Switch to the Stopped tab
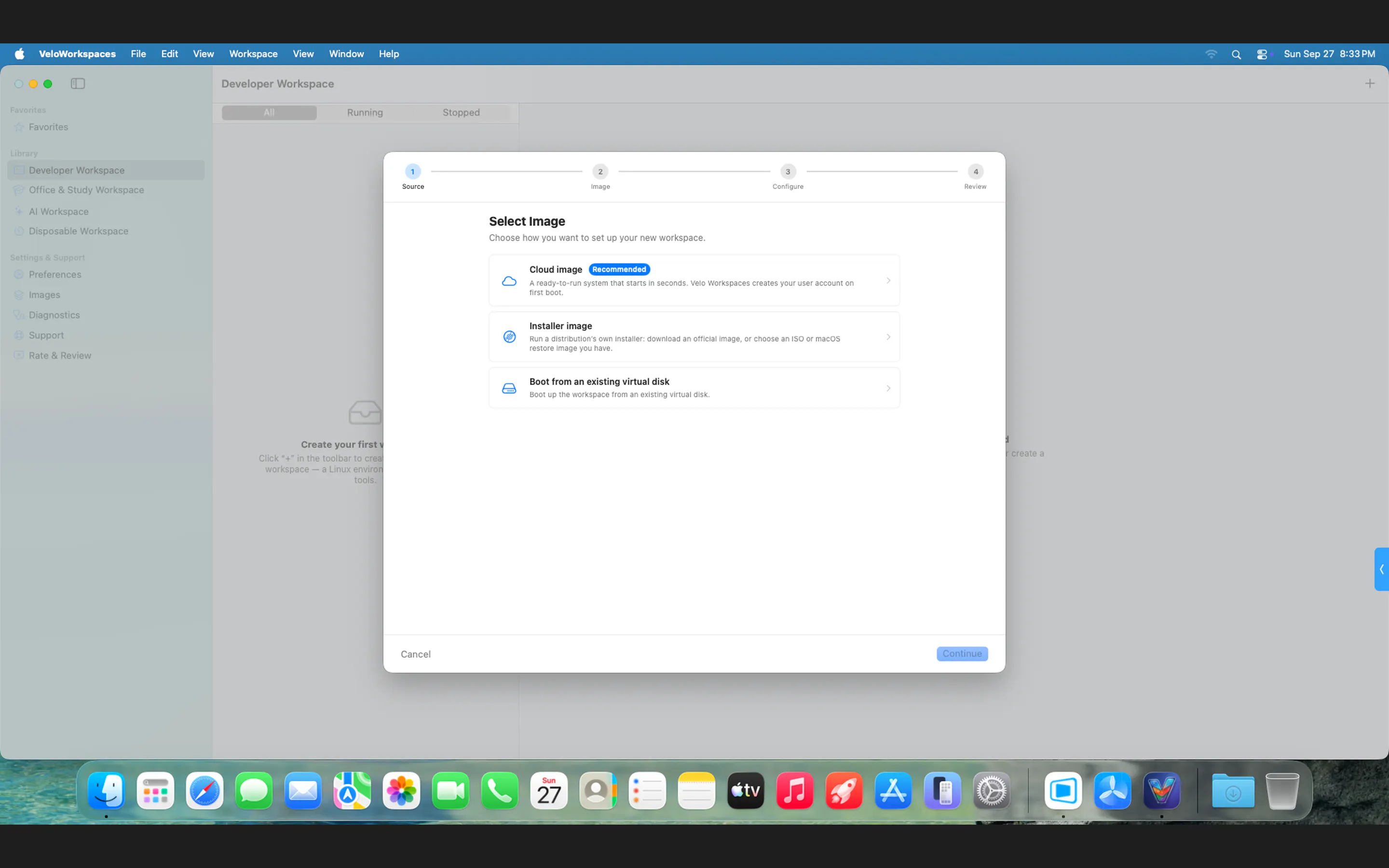The height and width of the screenshot is (868, 1389). [461, 112]
